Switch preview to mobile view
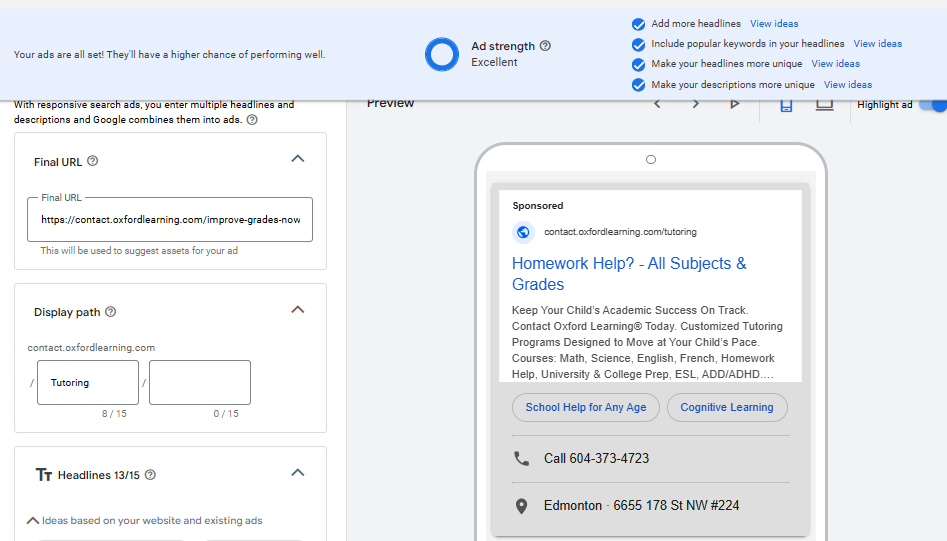This screenshot has width=947, height=541. pyautogui.click(x=786, y=105)
